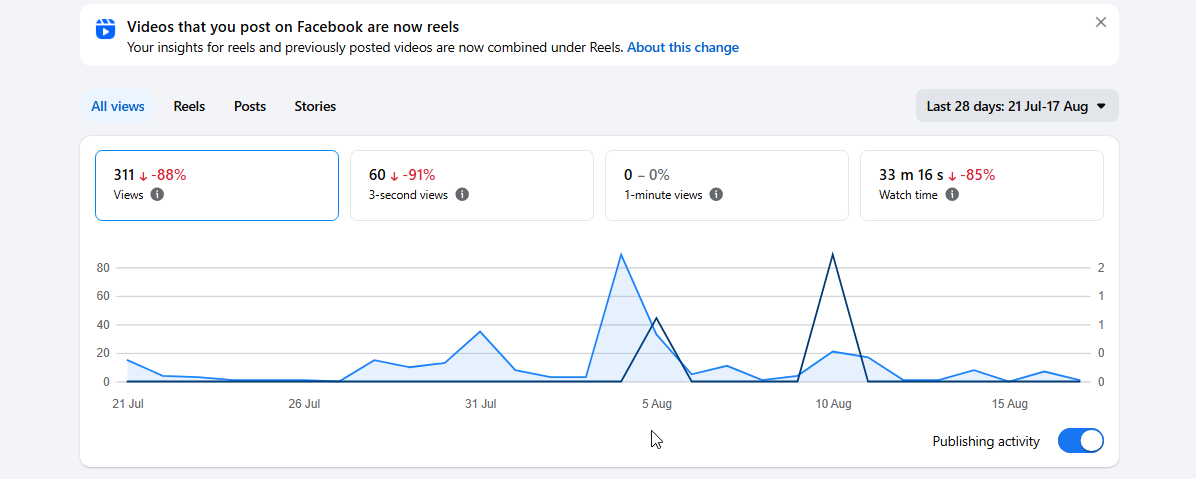Switch to the Stories tab
The height and width of the screenshot is (479, 1196).
[315, 106]
